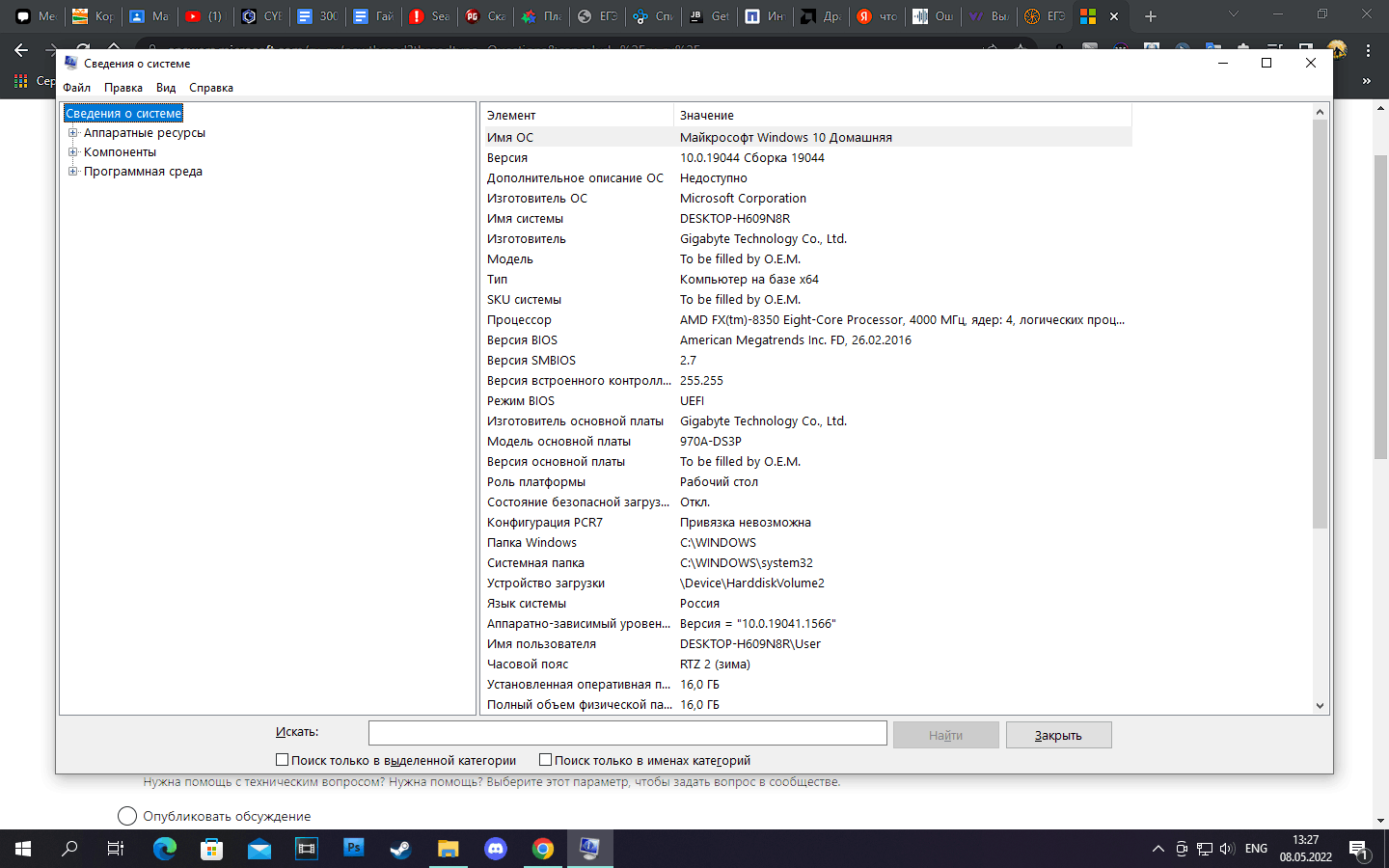The image size is (1389, 868).
Task: Switch to Chrome via taskbar icon
Action: (x=543, y=849)
